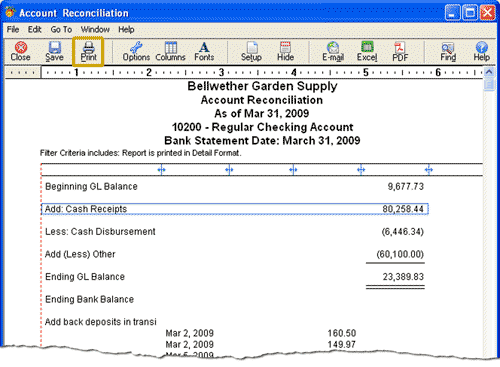Click the application icon in title bar
This screenshot has height=367, width=500.
click(10, 12)
